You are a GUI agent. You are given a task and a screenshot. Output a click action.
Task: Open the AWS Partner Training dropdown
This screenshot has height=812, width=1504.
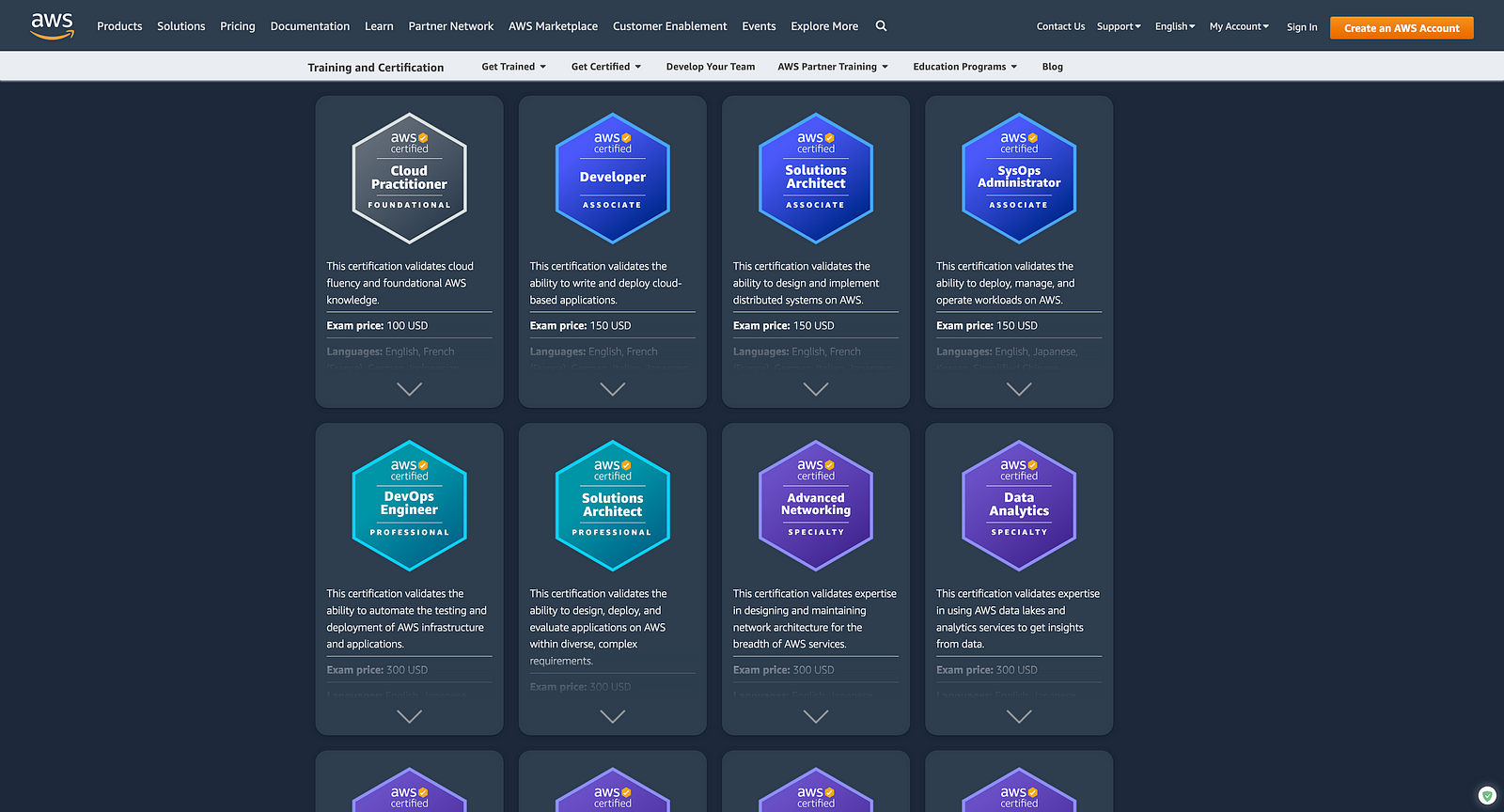click(833, 67)
